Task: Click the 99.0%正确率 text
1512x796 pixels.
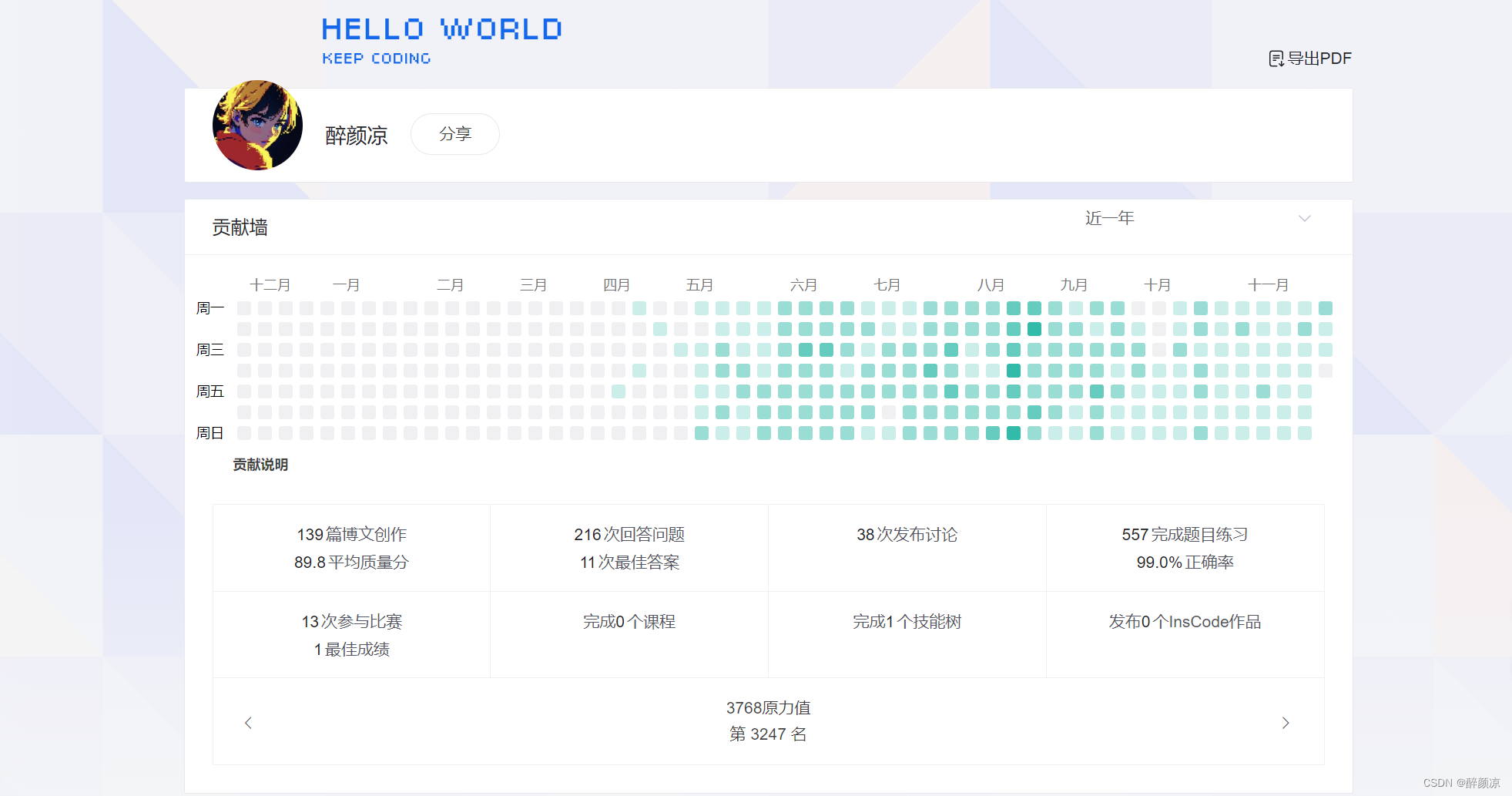Action: click(x=1185, y=563)
